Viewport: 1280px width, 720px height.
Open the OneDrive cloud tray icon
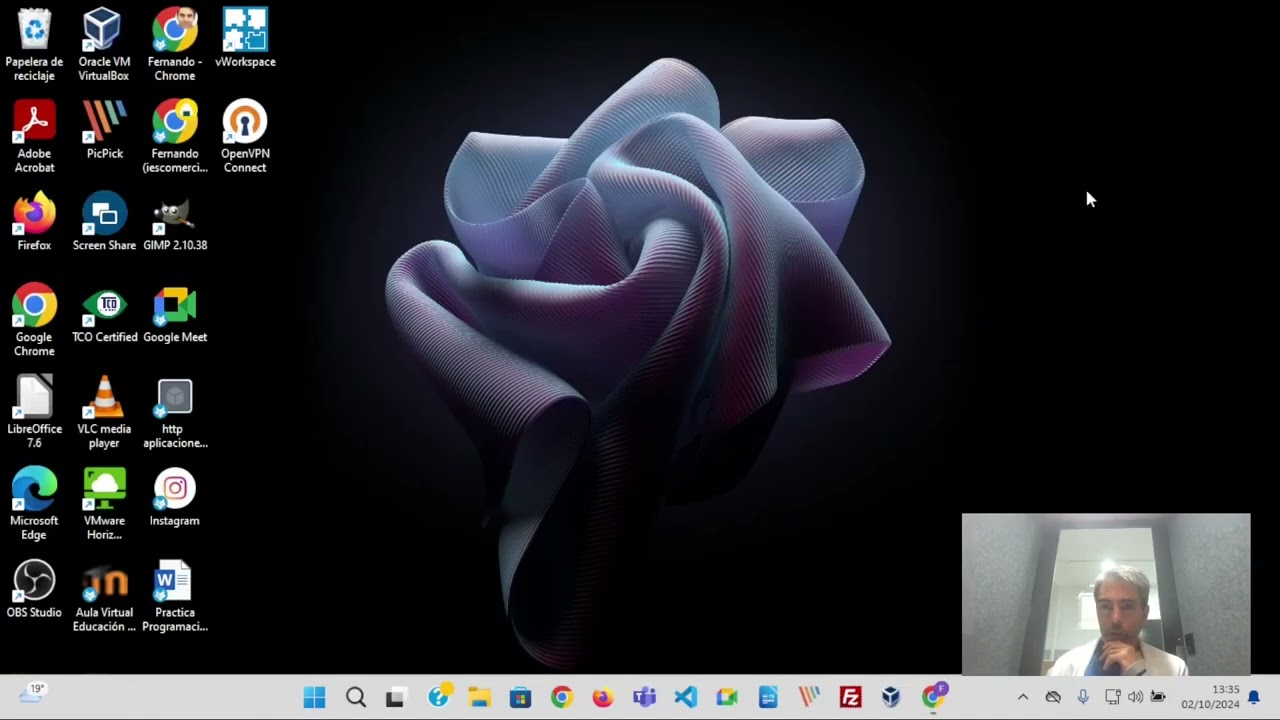coord(1053,697)
